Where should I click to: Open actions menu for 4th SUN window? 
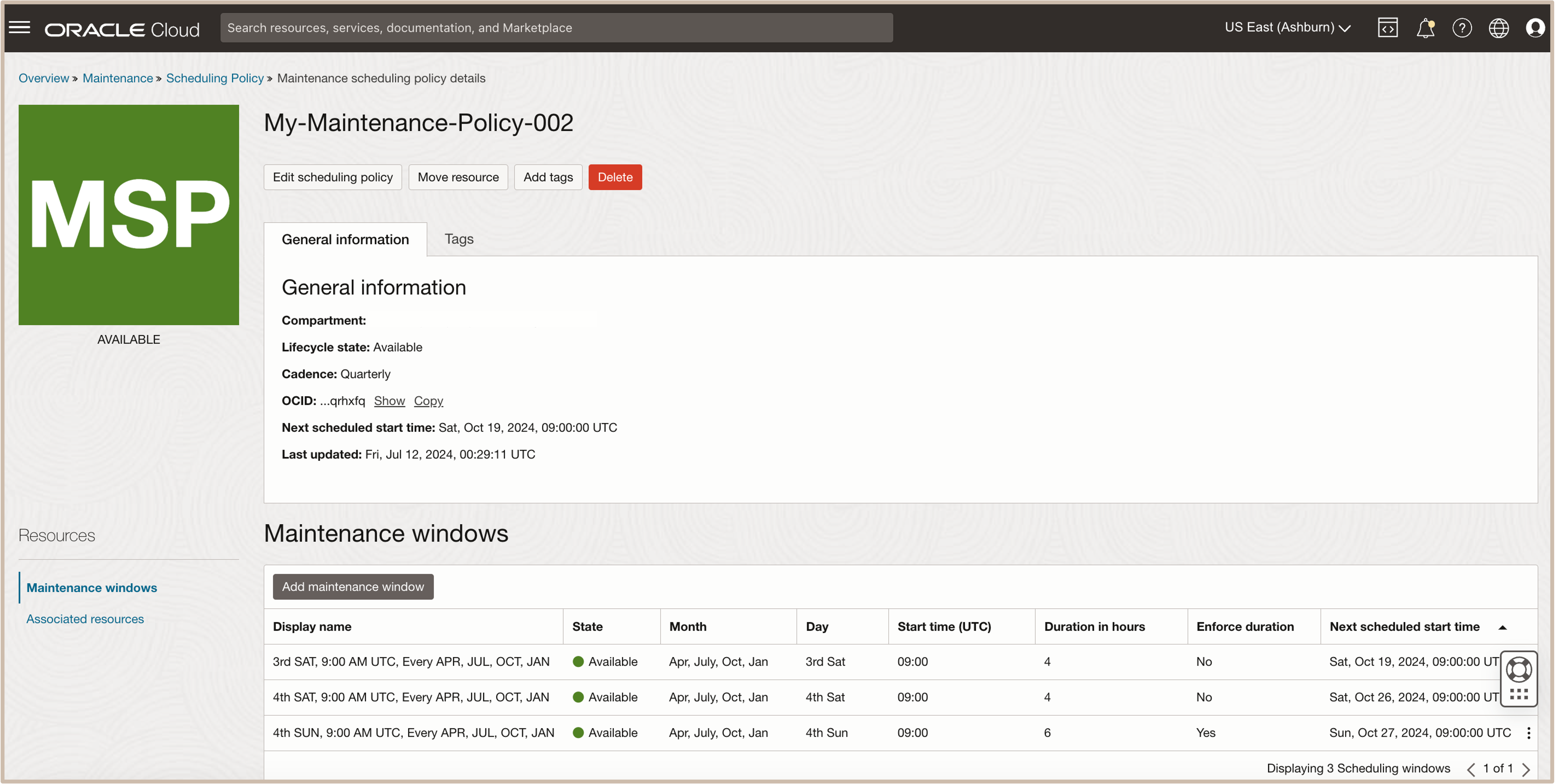pos(1528,733)
